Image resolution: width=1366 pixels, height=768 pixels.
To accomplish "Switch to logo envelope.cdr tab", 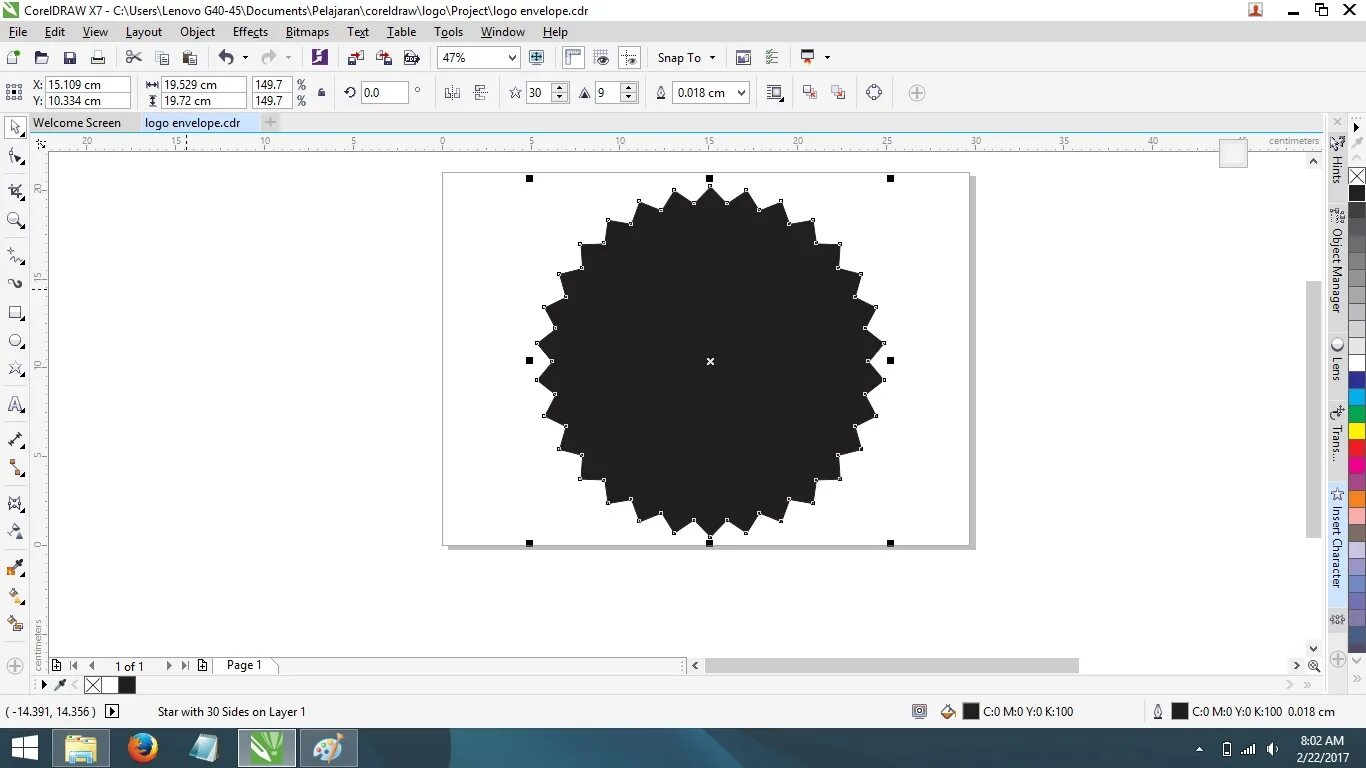I will coord(193,123).
